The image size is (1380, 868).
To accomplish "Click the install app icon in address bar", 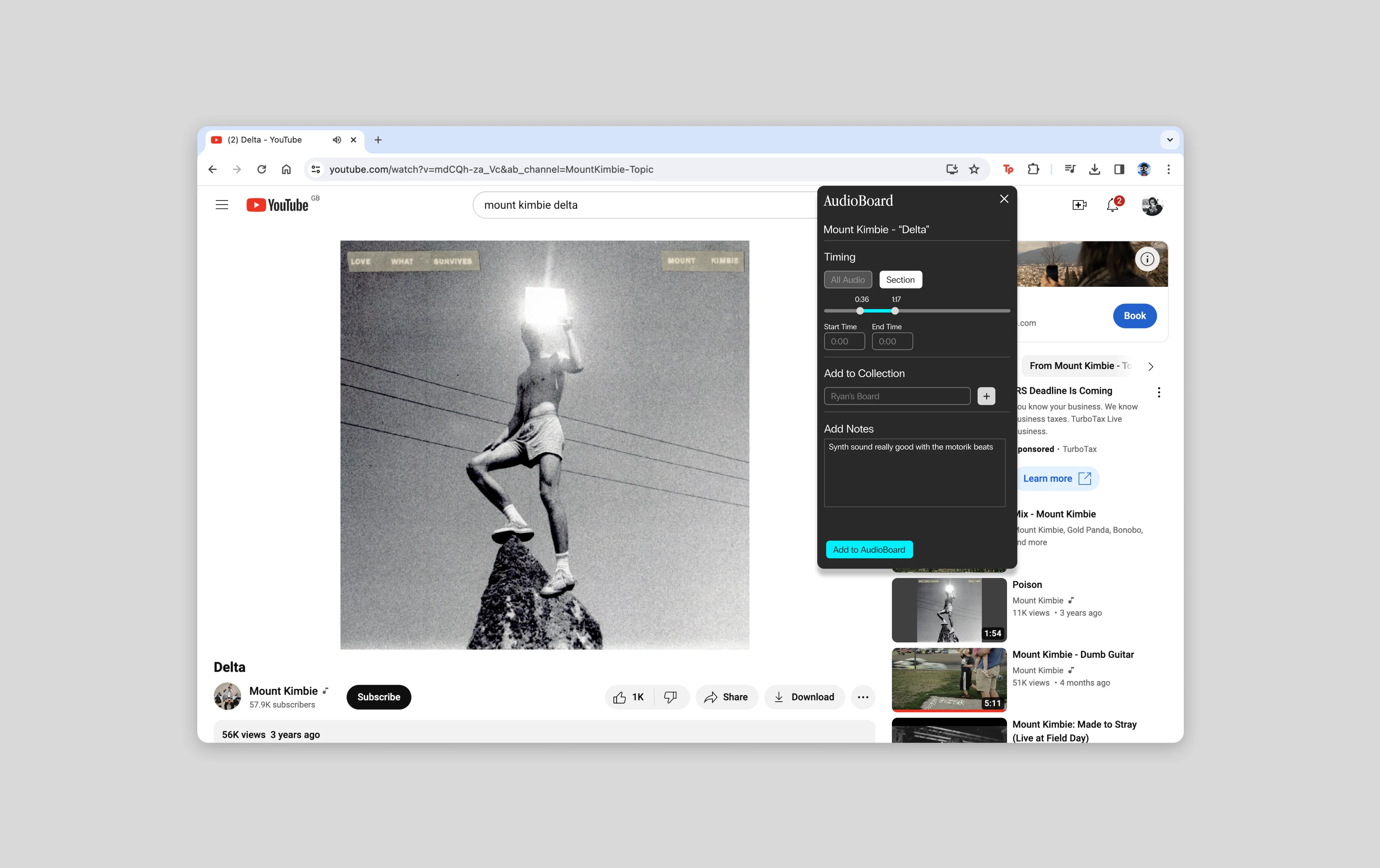I will 952,169.
